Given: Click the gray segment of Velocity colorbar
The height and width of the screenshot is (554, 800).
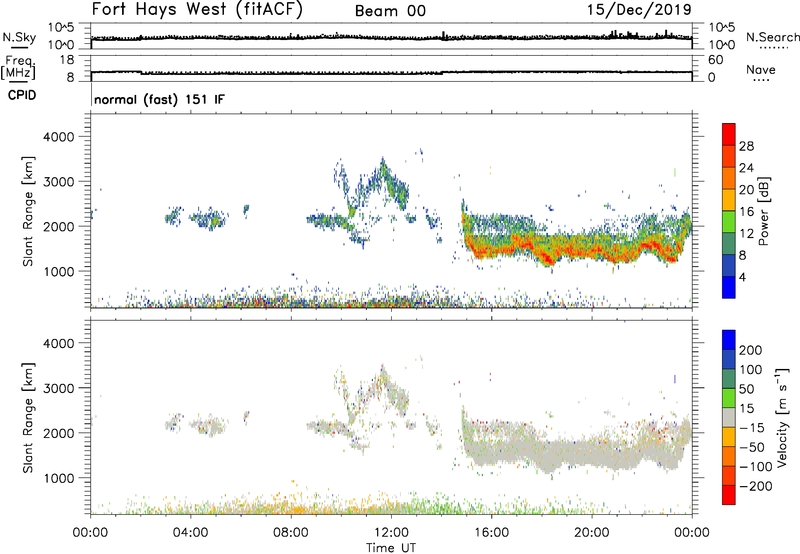Looking at the screenshot, I should [x=729, y=418].
